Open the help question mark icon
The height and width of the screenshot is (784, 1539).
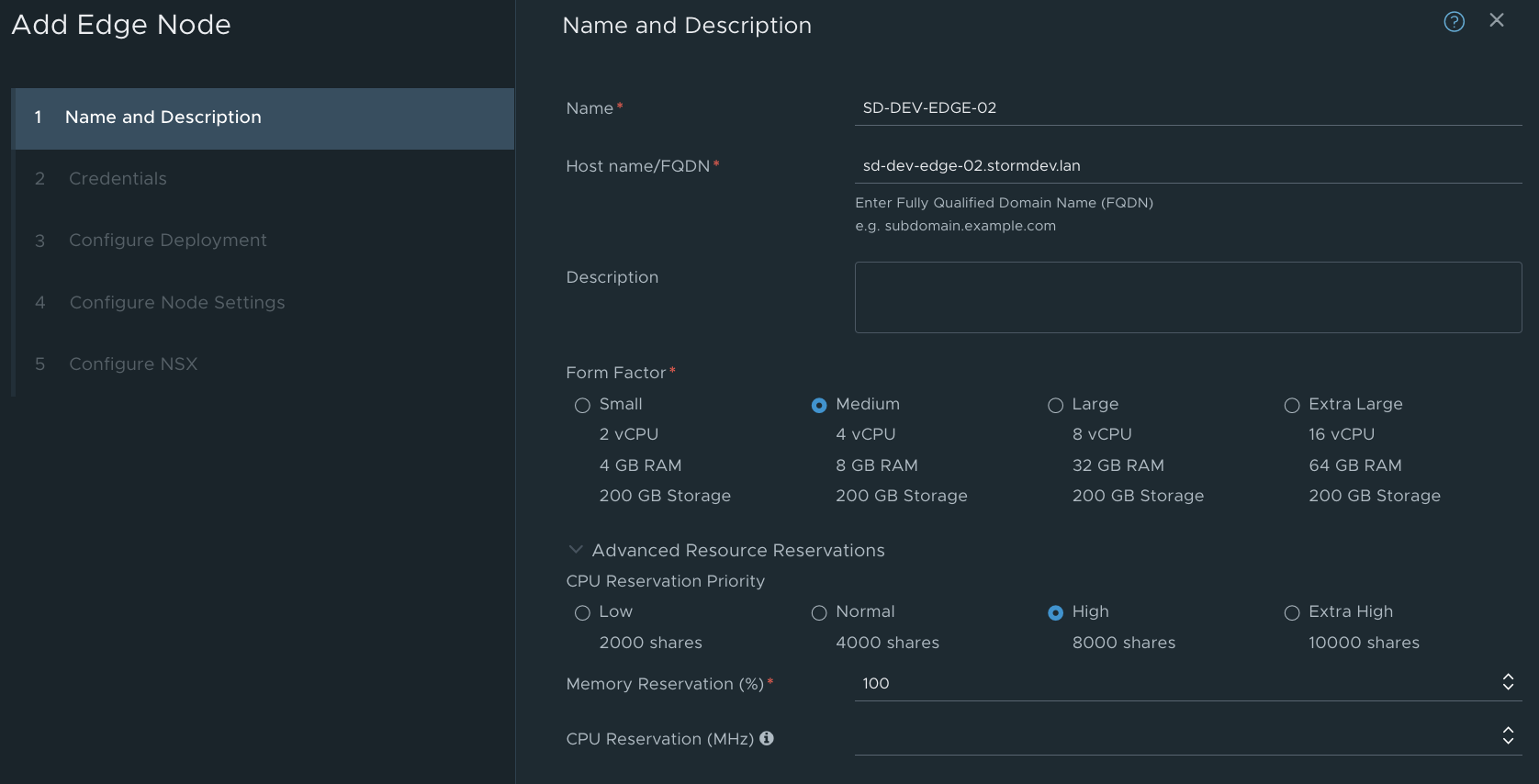[1454, 22]
